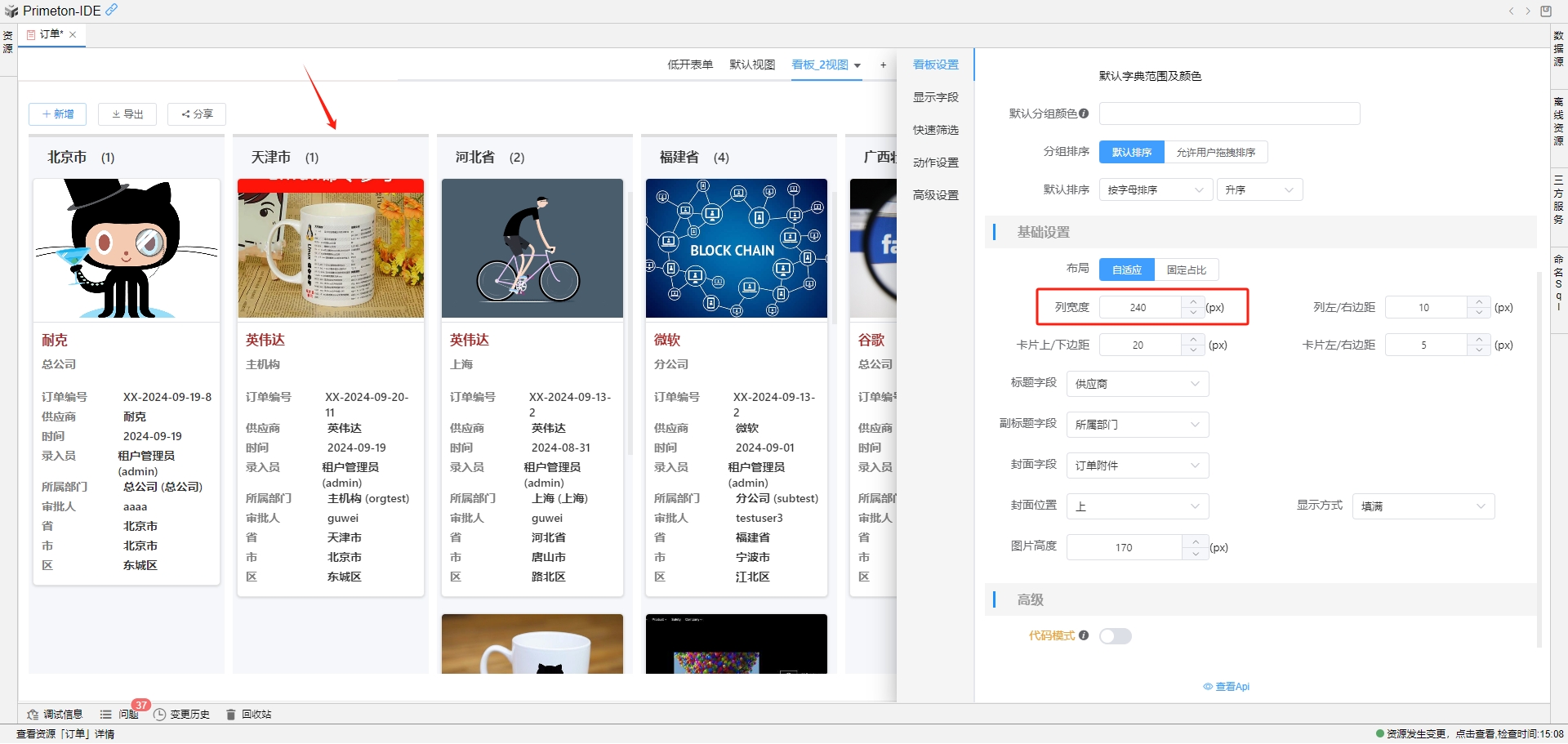This screenshot has height=744, width=1568.
Task: Open 调试信息 in bottom bar
Action: pyautogui.click(x=55, y=714)
